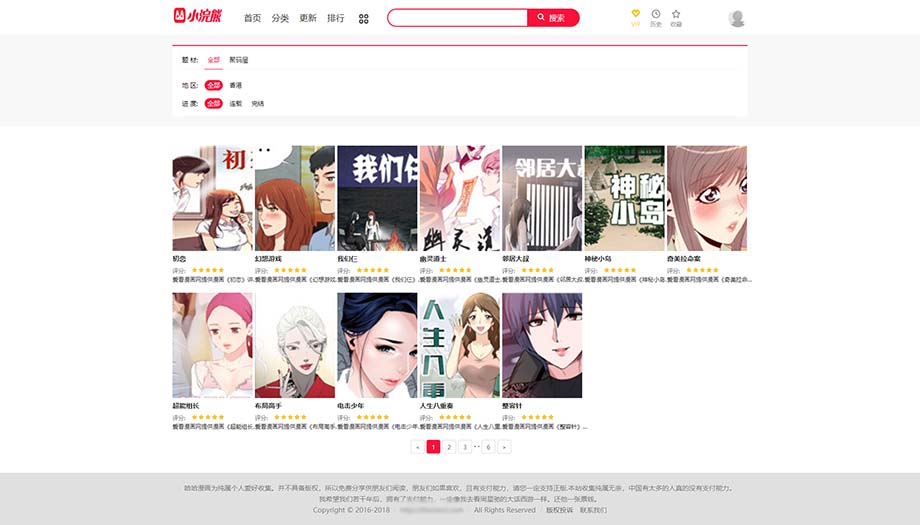Open the 人生八重奏 comic cover

click(459, 346)
